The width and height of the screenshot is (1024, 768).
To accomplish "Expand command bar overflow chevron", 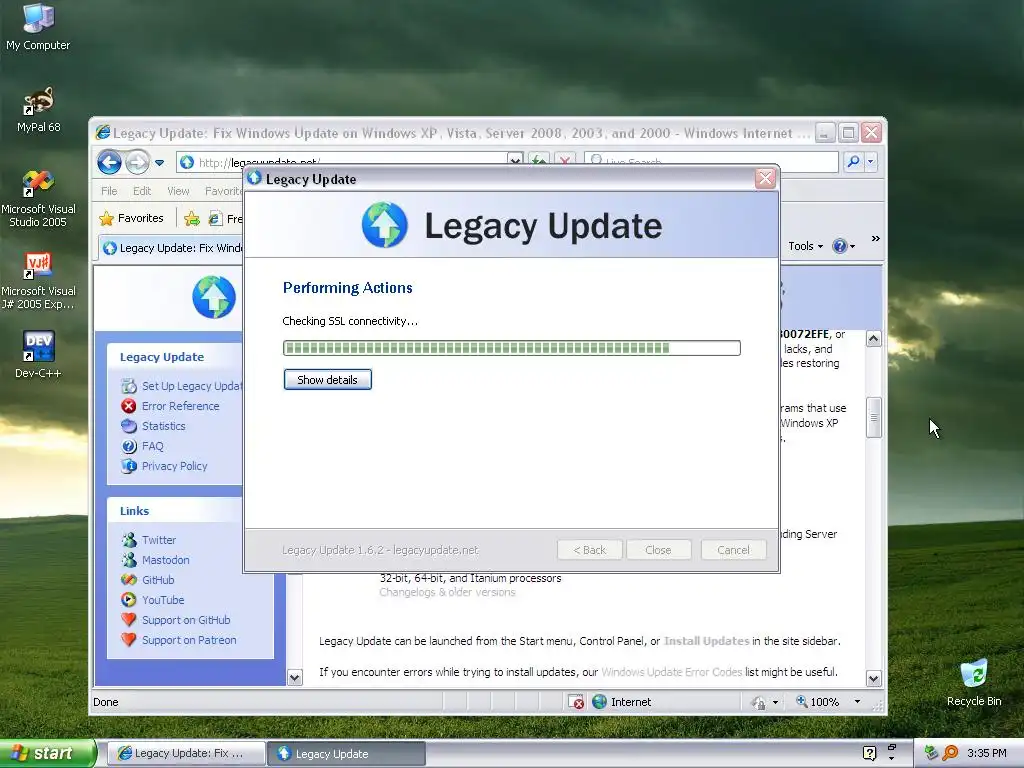I will [875, 239].
